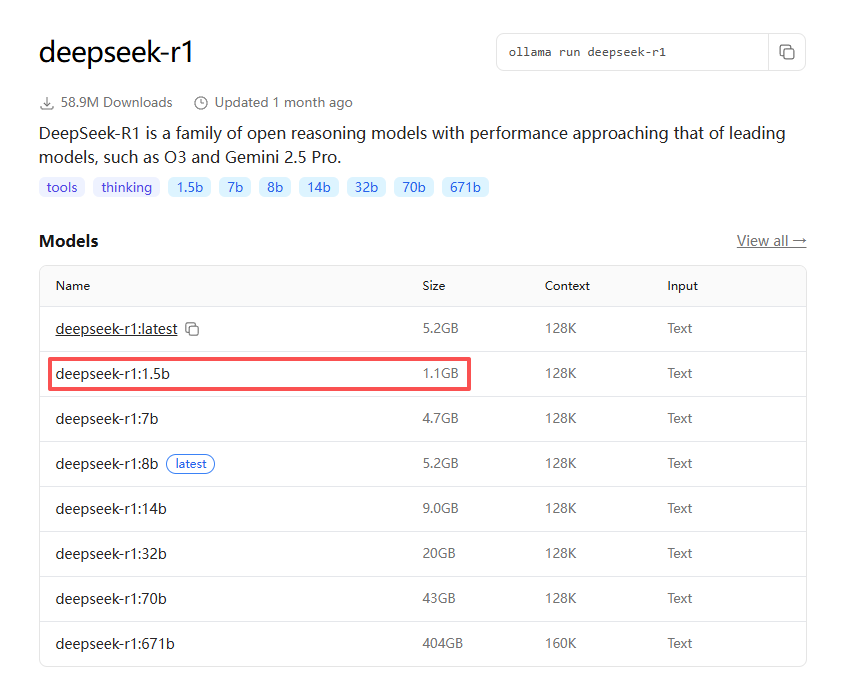Choose the 32b size tag

coord(366,187)
